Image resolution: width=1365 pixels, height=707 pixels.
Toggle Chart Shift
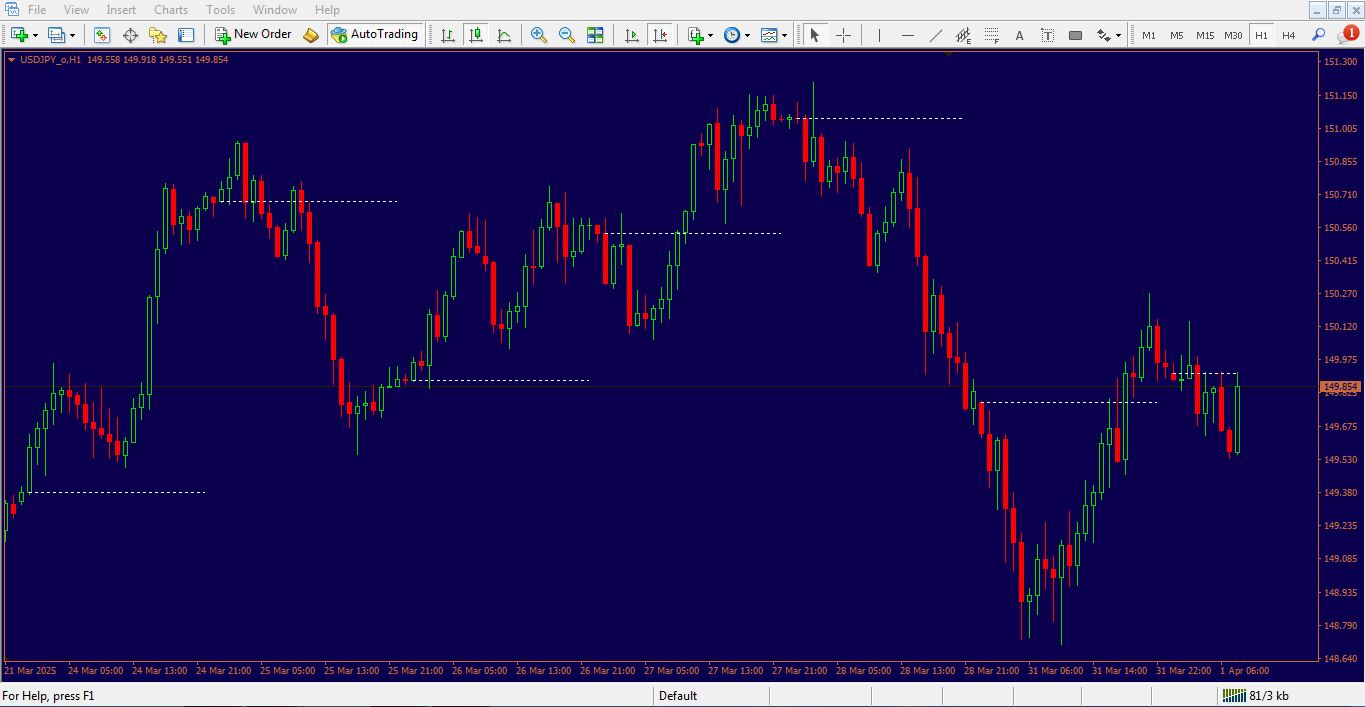click(x=660, y=35)
